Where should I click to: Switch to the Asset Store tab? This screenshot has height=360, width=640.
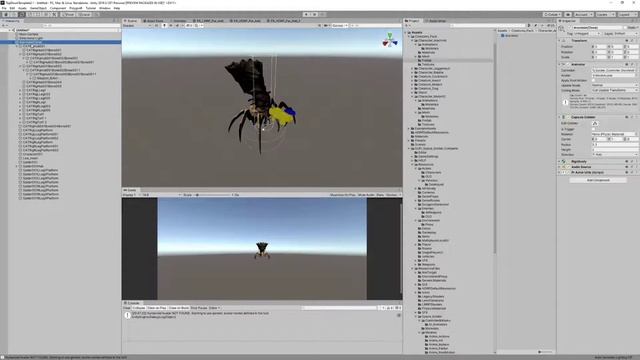(x=153, y=20)
